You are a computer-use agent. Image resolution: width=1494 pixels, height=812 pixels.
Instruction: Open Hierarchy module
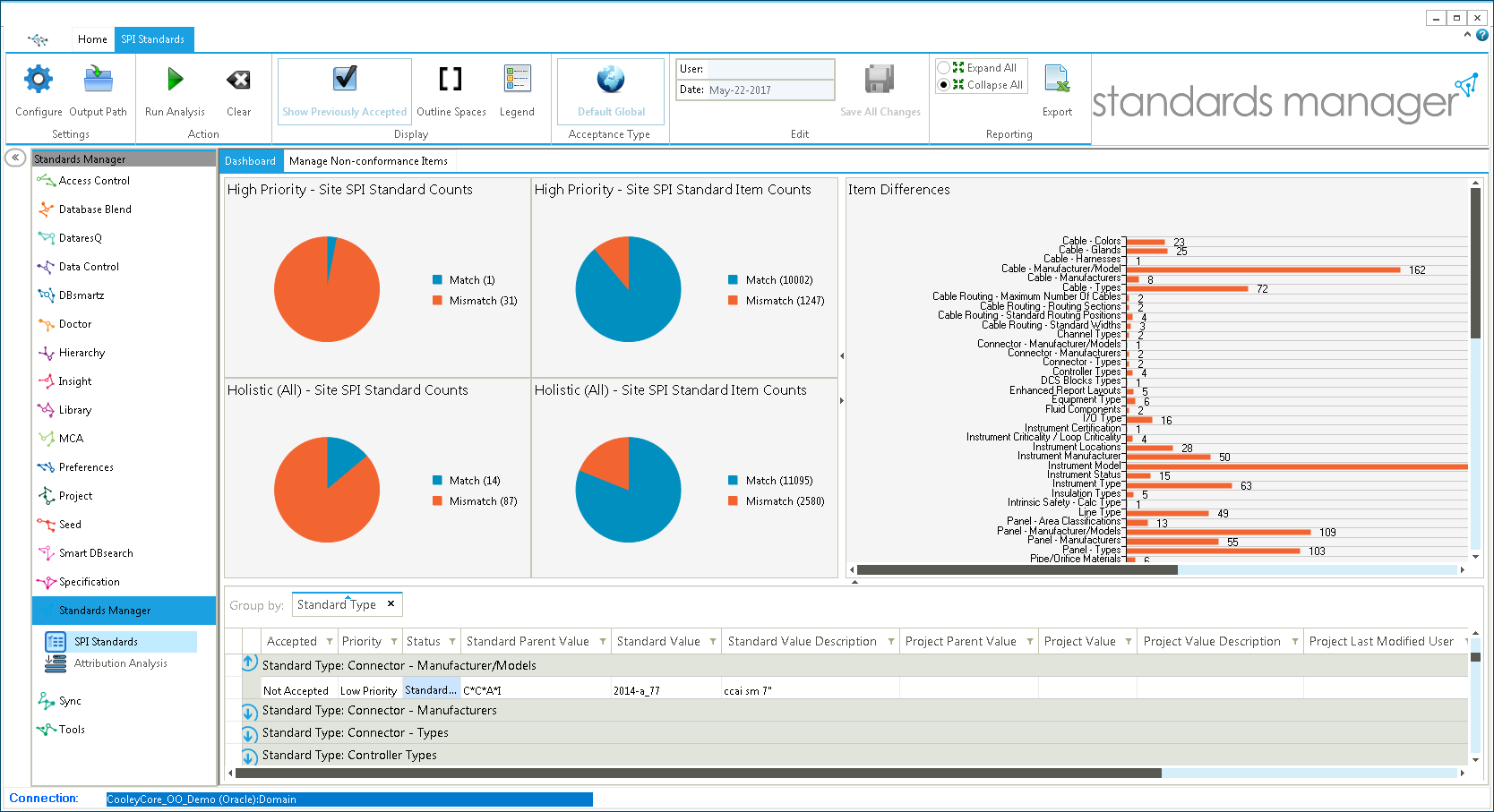click(82, 353)
